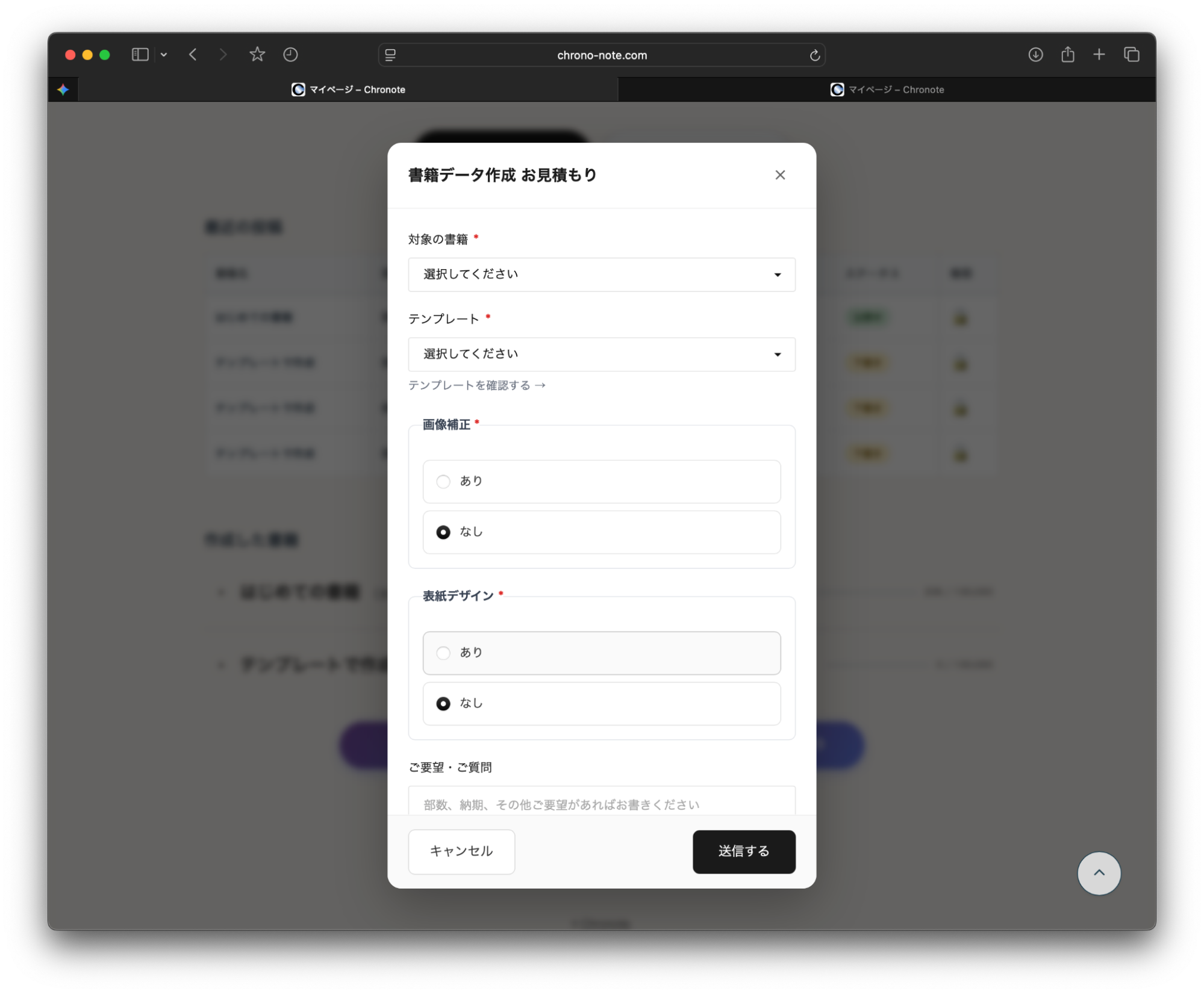This screenshot has height=994, width=1204.
Task: Click the bookmark star icon
Action: pyautogui.click(x=257, y=54)
